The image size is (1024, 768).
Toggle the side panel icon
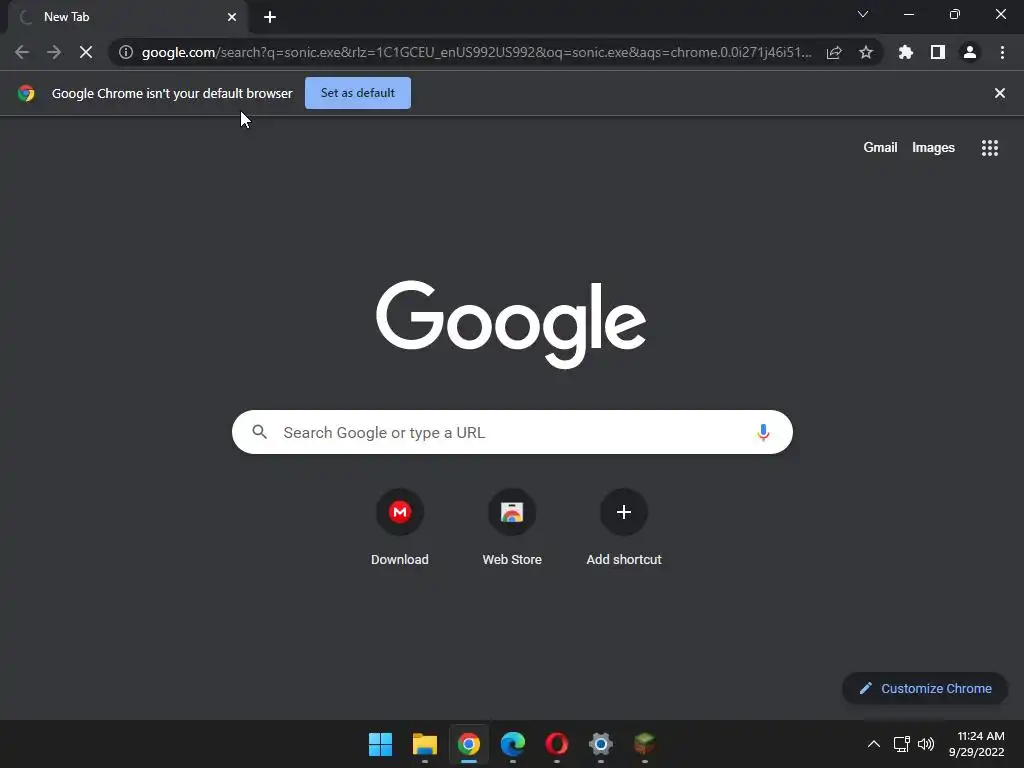pos(938,52)
